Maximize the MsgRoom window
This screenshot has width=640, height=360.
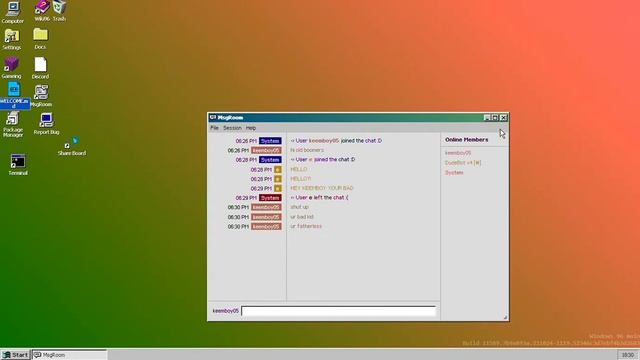[495, 118]
